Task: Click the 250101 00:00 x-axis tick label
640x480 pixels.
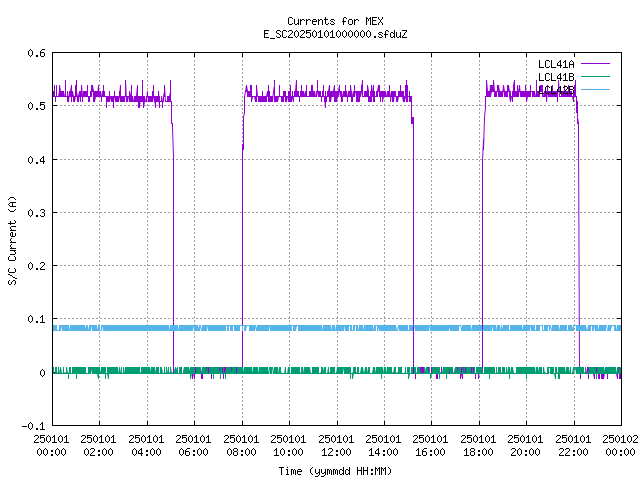Action: [x=51, y=446]
